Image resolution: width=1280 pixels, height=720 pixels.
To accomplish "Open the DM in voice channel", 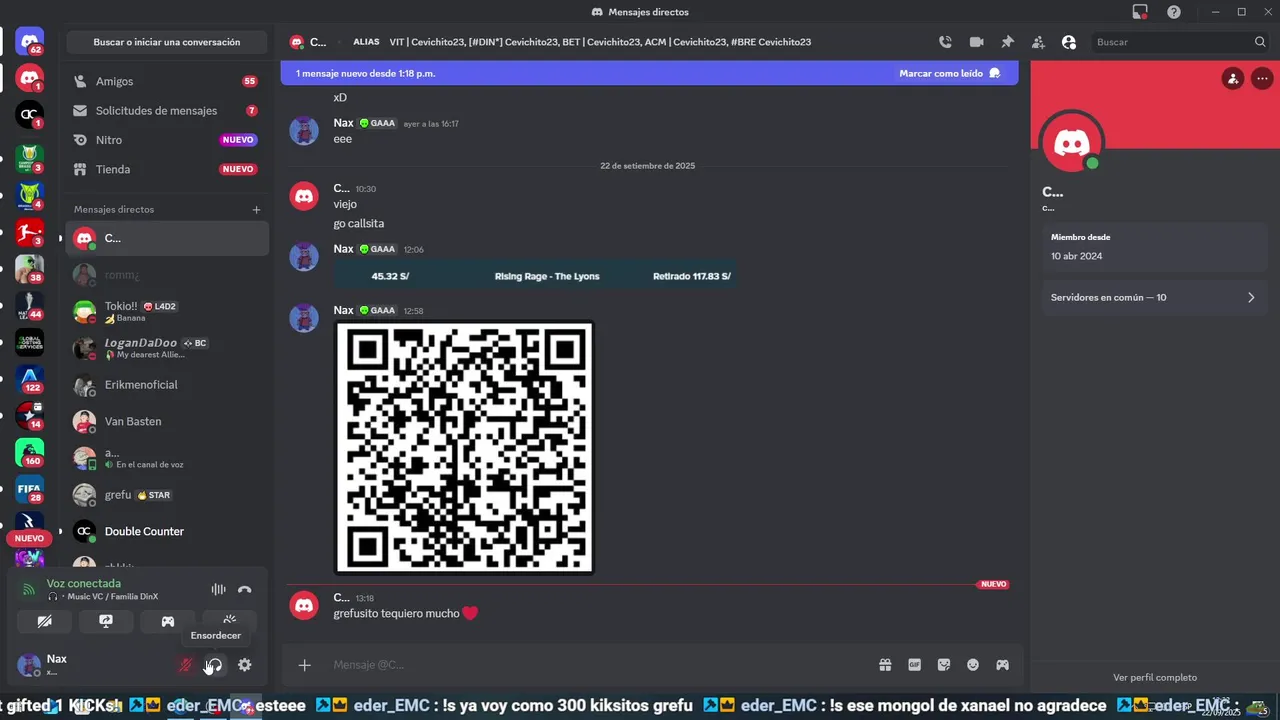I will pos(166,458).
